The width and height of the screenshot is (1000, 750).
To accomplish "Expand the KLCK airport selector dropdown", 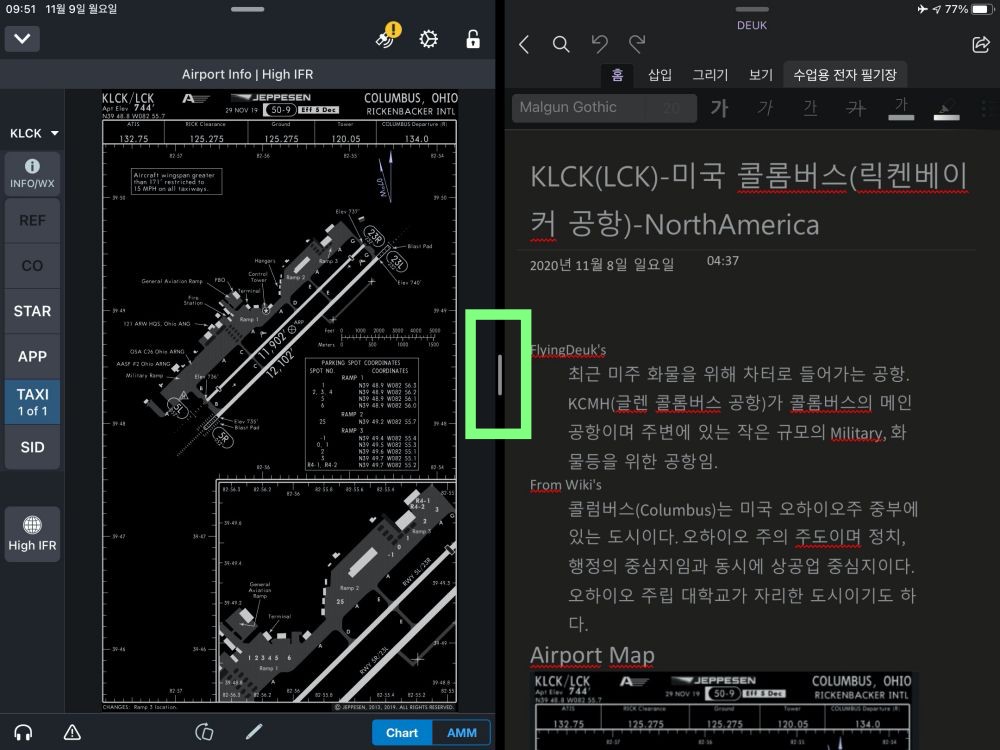I will (33, 133).
